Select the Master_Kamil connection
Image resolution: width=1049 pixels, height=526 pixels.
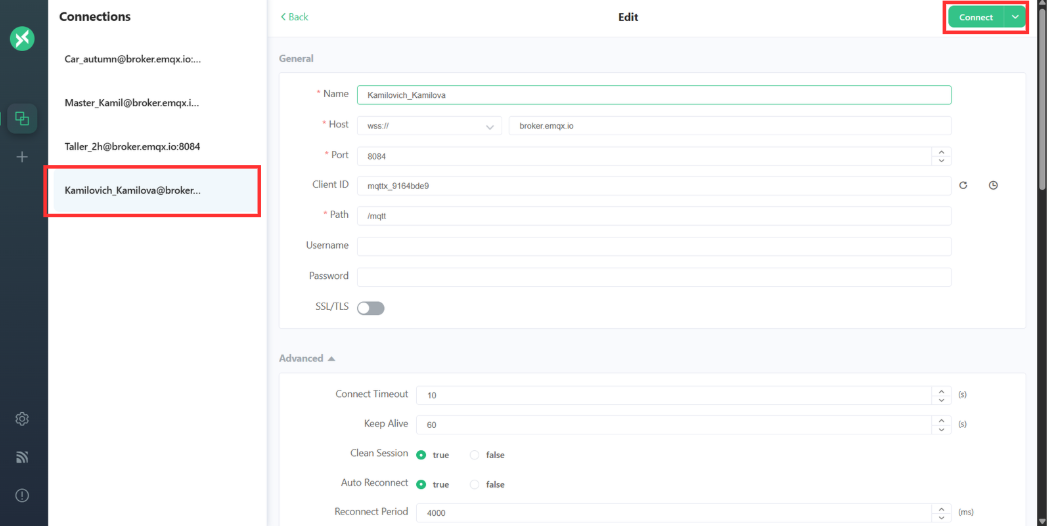pyautogui.click(x=157, y=103)
